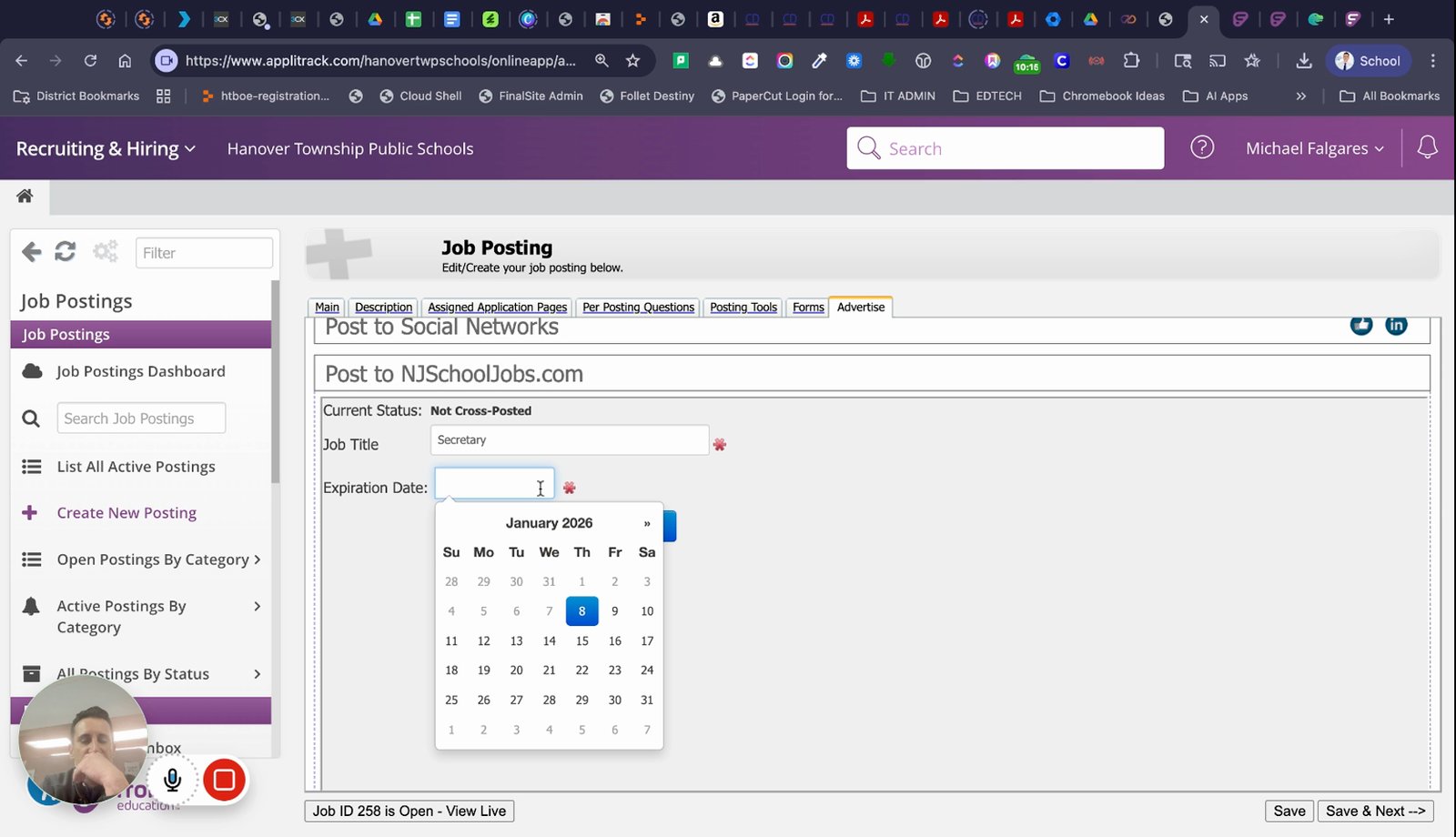Click the back arrow in sidebar toolbar
The image size is (1456, 837).
[31, 252]
